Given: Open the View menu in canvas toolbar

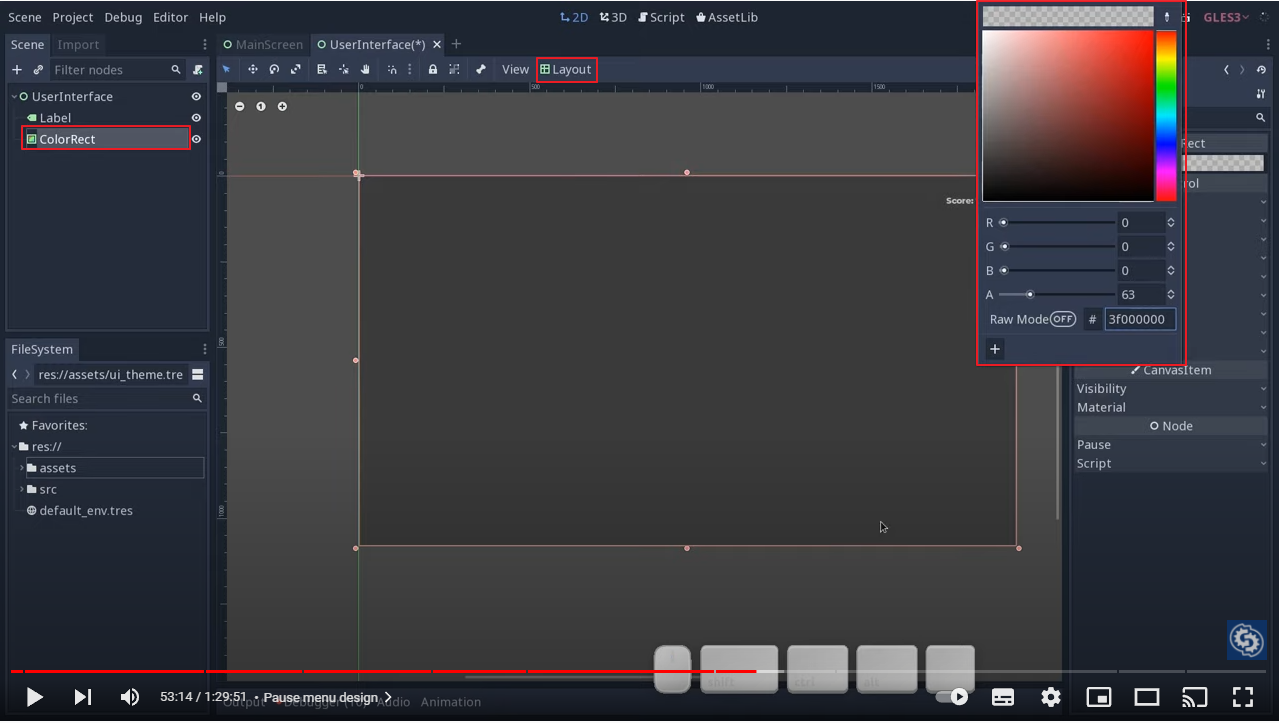Looking at the screenshot, I should coord(515,69).
